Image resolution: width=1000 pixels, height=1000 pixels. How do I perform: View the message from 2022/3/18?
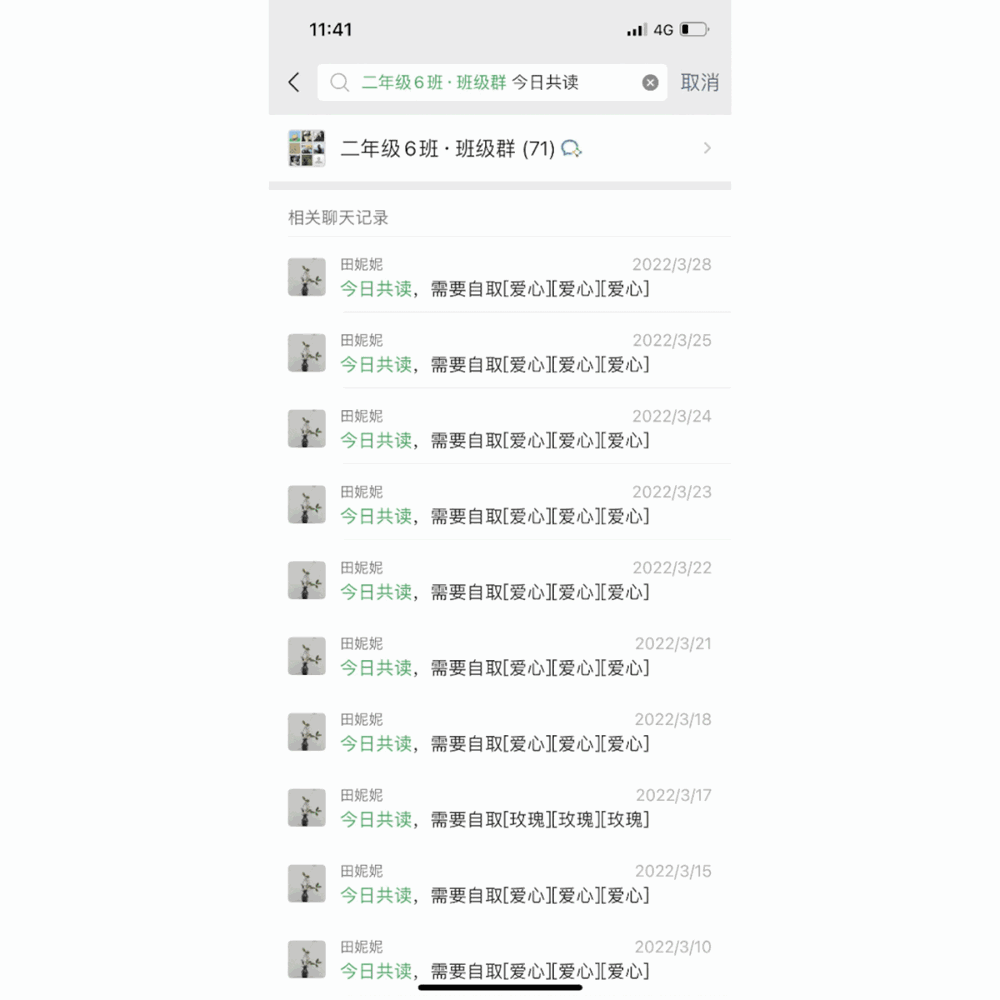coord(500,732)
